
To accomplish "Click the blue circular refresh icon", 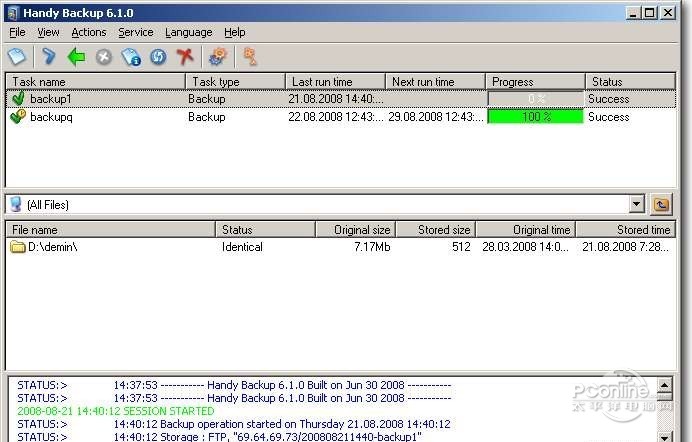I will pos(158,57).
